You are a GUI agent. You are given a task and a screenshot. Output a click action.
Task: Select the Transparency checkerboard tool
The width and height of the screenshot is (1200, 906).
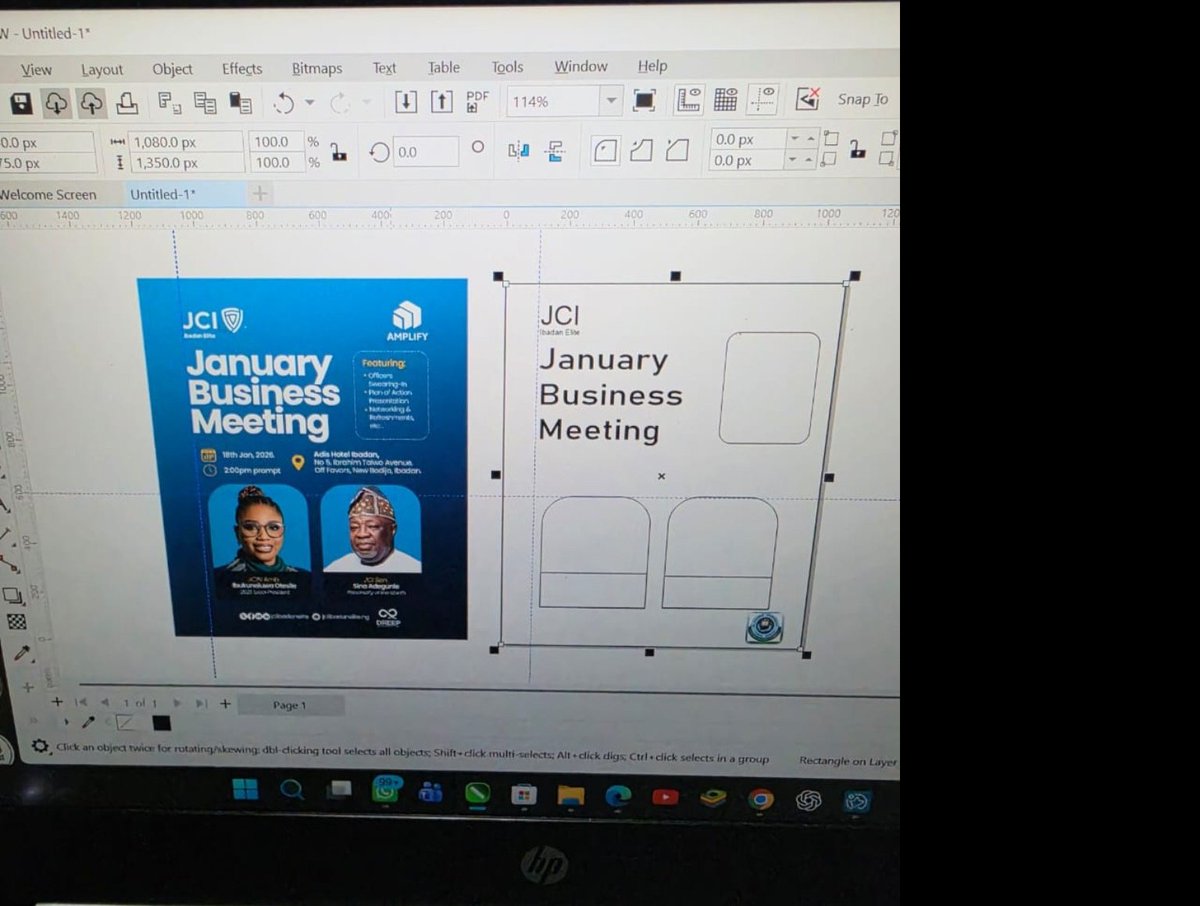(x=16, y=622)
